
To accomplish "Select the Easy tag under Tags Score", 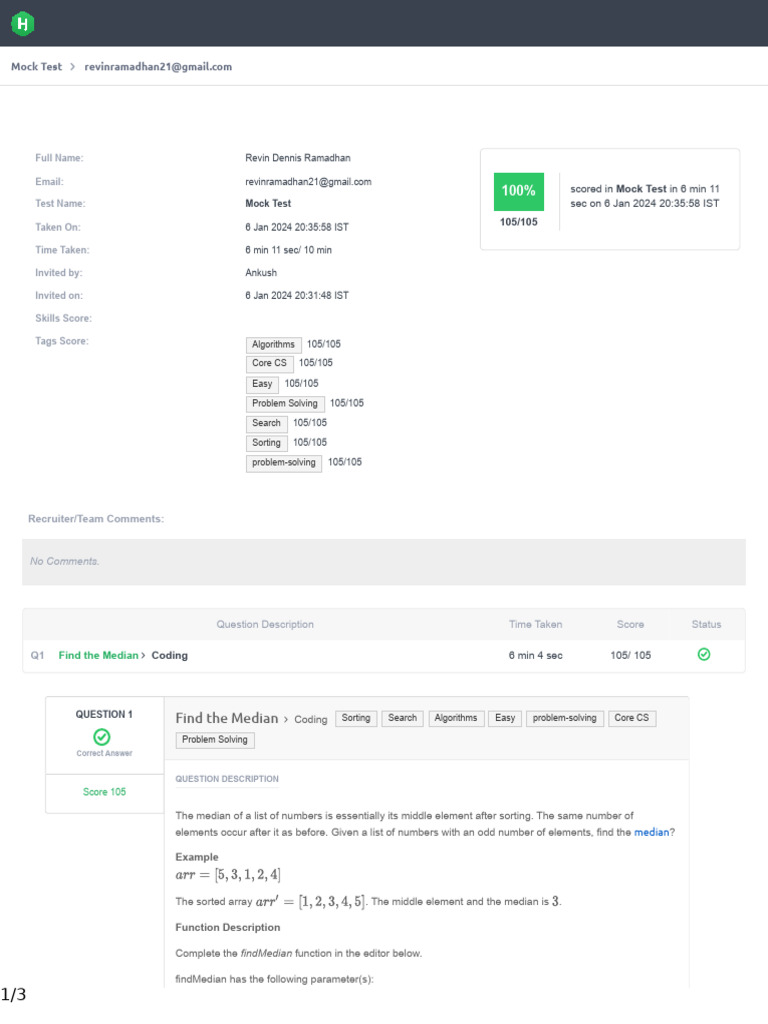I will click(x=262, y=384).
